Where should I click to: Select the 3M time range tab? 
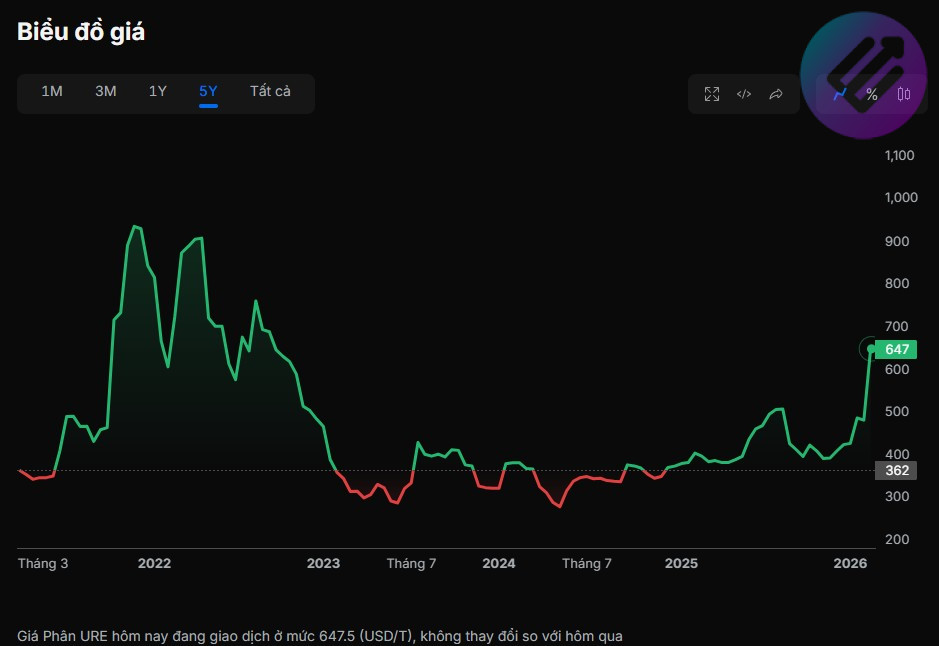(106, 92)
